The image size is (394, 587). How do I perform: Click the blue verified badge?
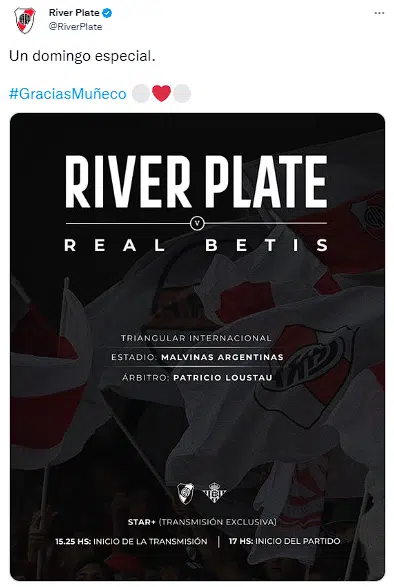pyautogui.click(x=107, y=13)
